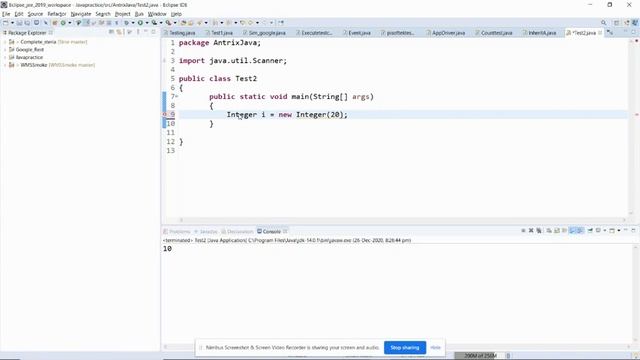Open the Coverage dropdown arrow
This screenshot has width=640, height=360.
(x=161, y=23)
